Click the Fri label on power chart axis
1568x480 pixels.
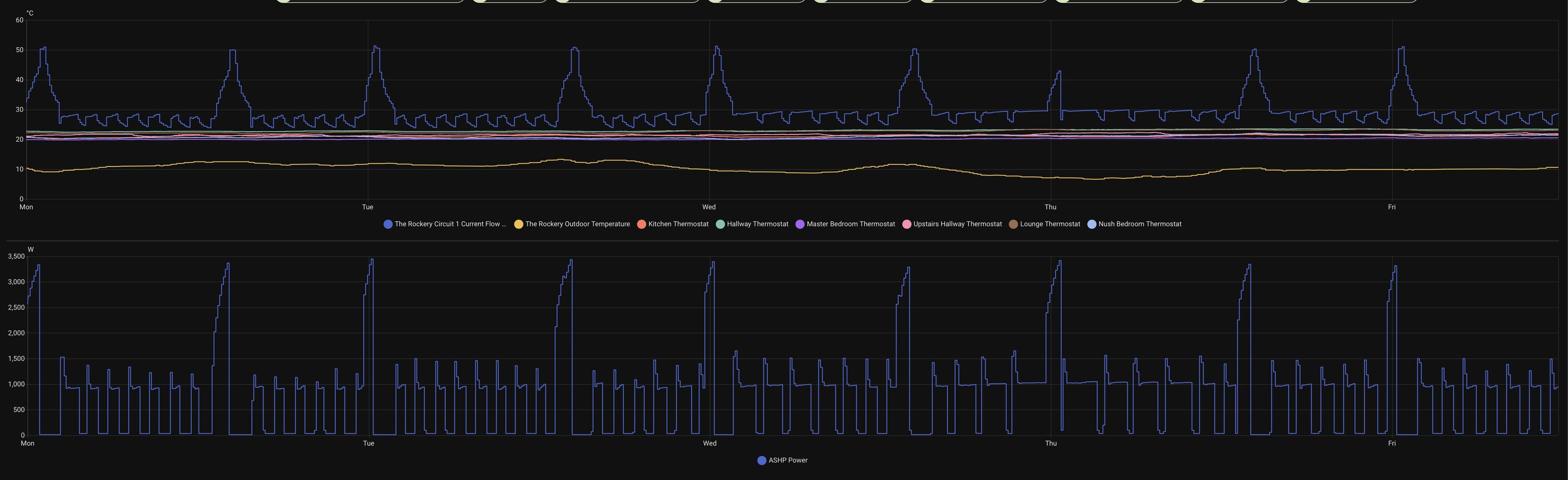click(x=1391, y=444)
